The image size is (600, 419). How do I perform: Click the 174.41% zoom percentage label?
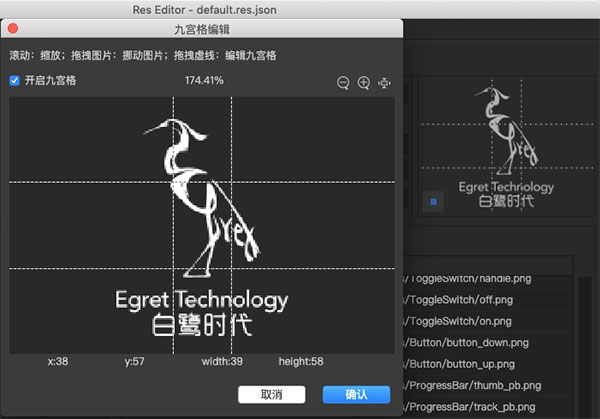pyautogui.click(x=204, y=80)
